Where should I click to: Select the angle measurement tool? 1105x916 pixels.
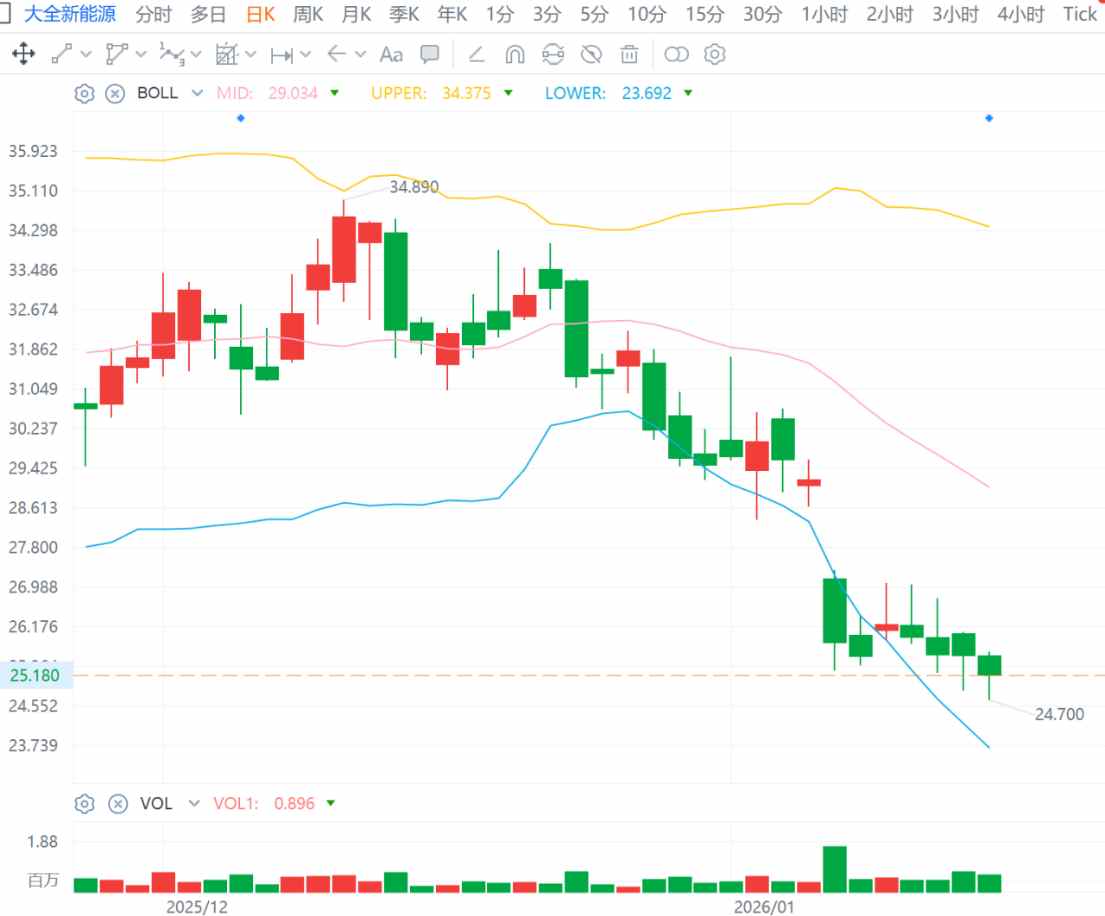coord(477,54)
